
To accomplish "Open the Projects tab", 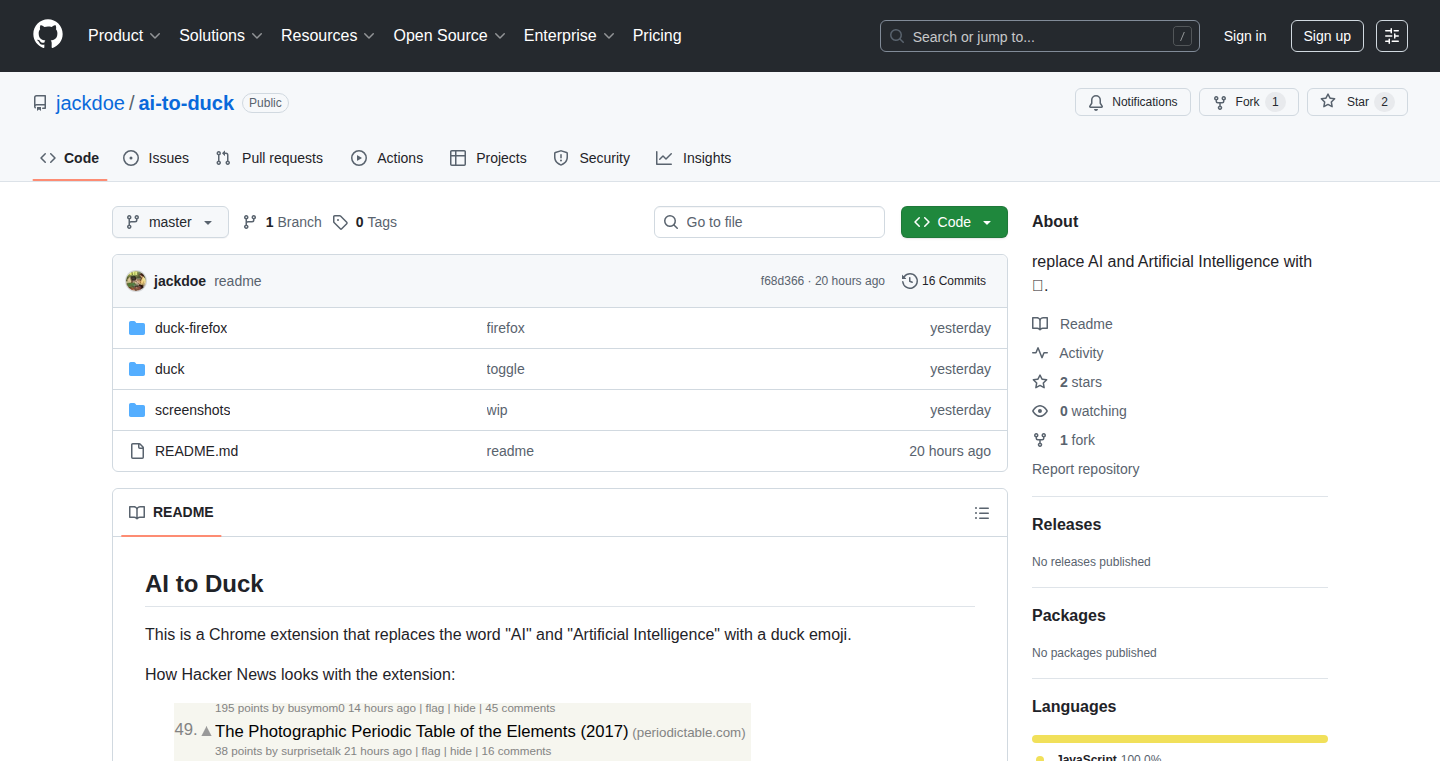I will (x=488, y=158).
